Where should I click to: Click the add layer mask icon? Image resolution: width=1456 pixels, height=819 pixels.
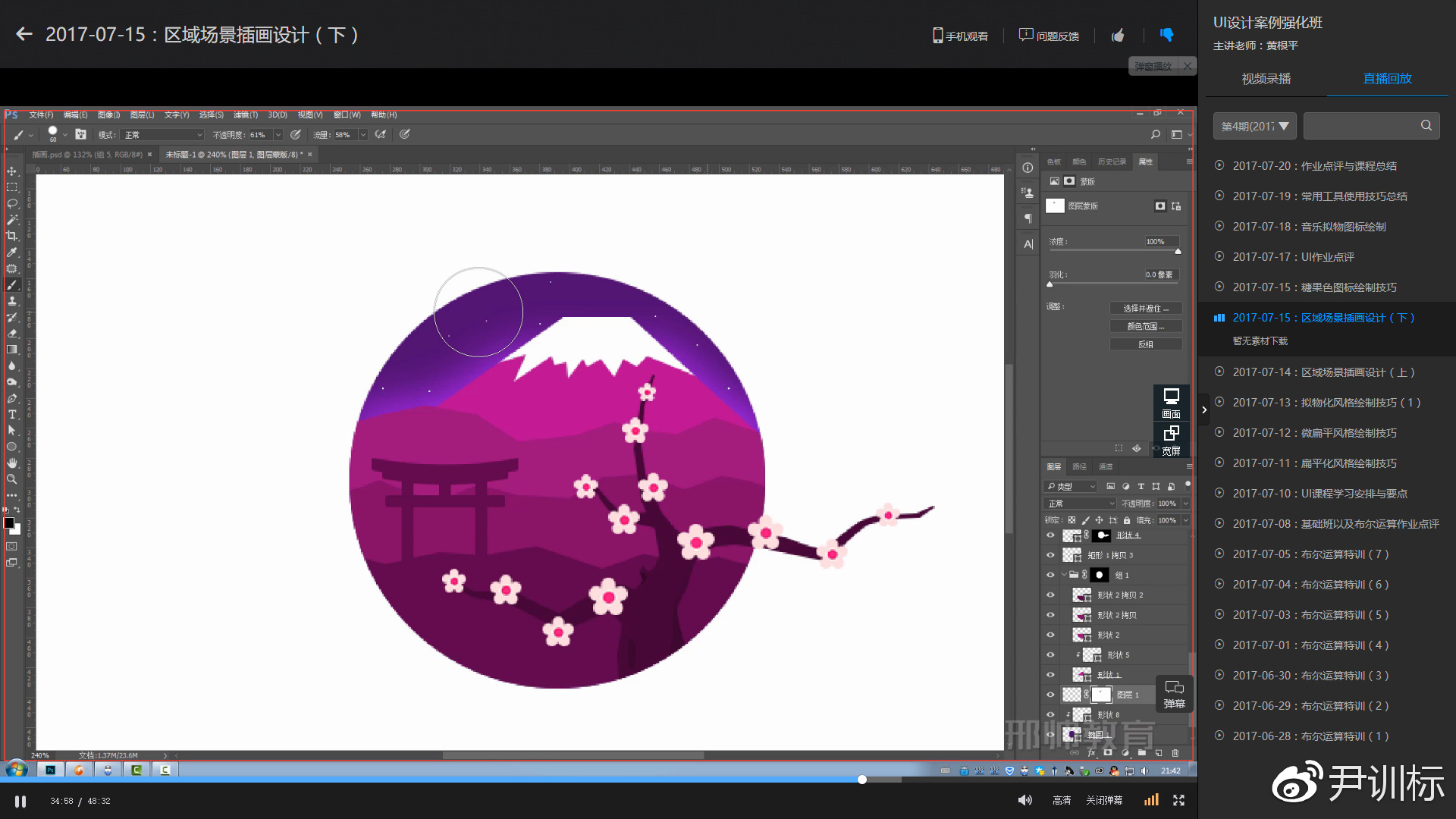[x=1109, y=753]
